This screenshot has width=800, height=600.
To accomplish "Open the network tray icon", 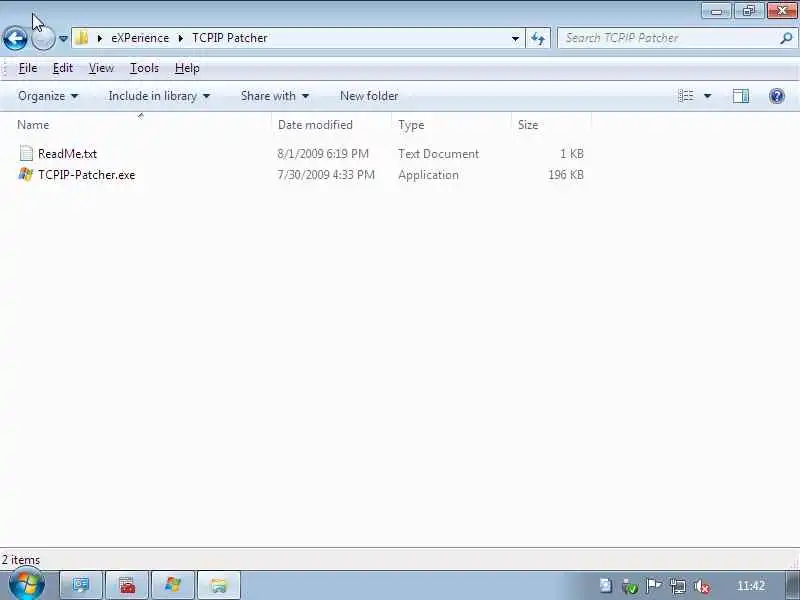I will (678, 587).
